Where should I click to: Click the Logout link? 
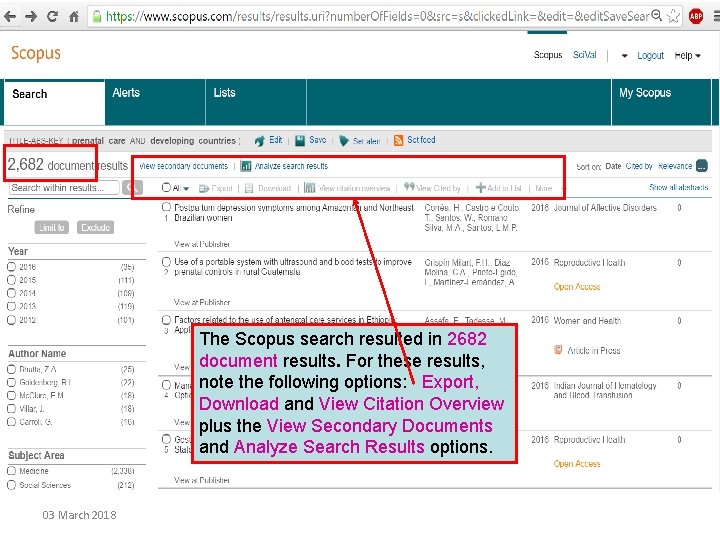pyautogui.click(x=650, y=56)
